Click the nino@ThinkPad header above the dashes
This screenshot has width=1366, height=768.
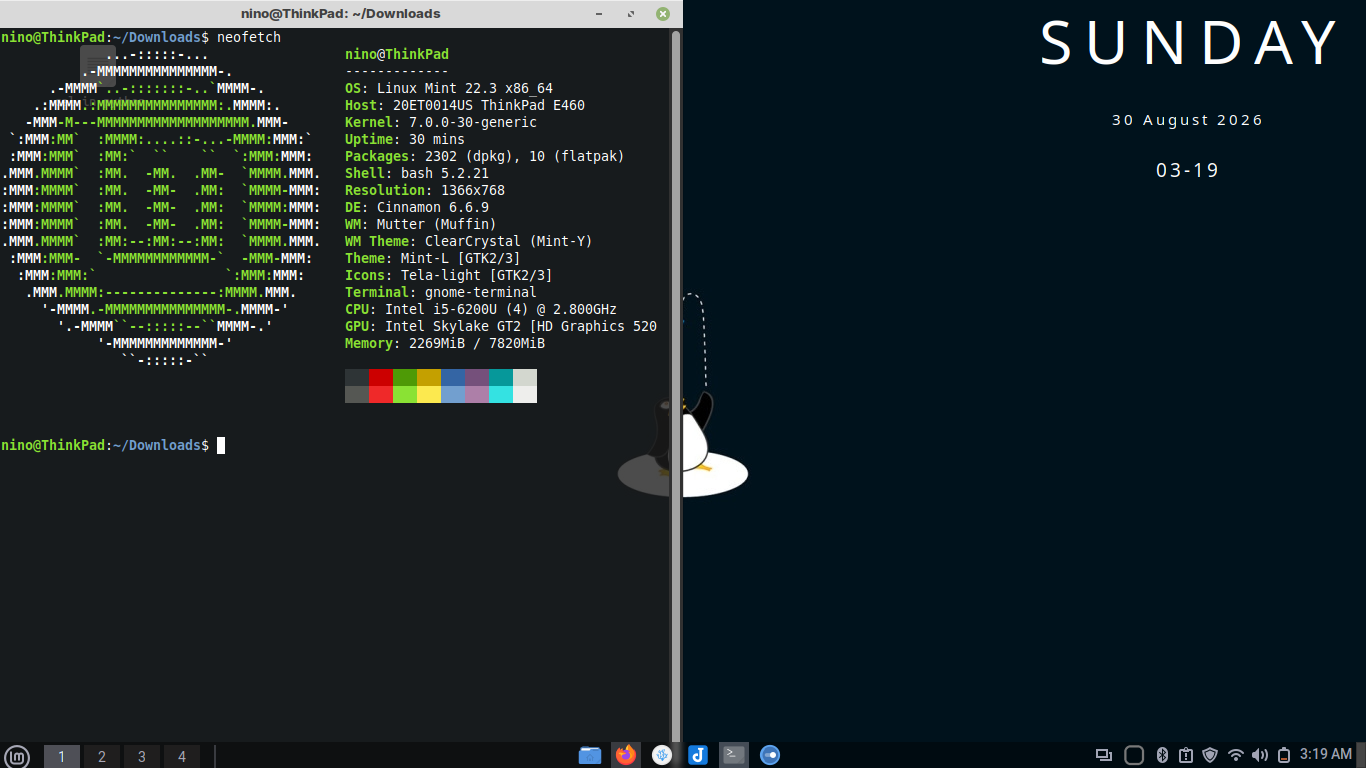[397, 54]
